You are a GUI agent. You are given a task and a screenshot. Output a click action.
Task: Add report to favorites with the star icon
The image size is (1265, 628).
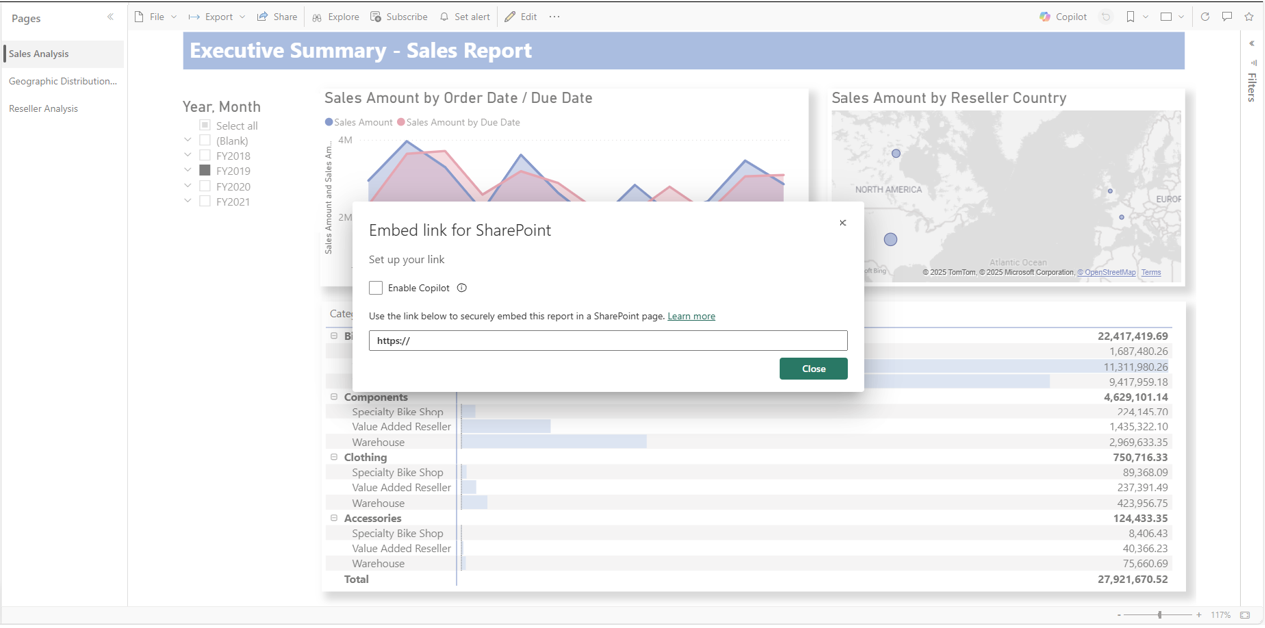(x=1250, y=16)
